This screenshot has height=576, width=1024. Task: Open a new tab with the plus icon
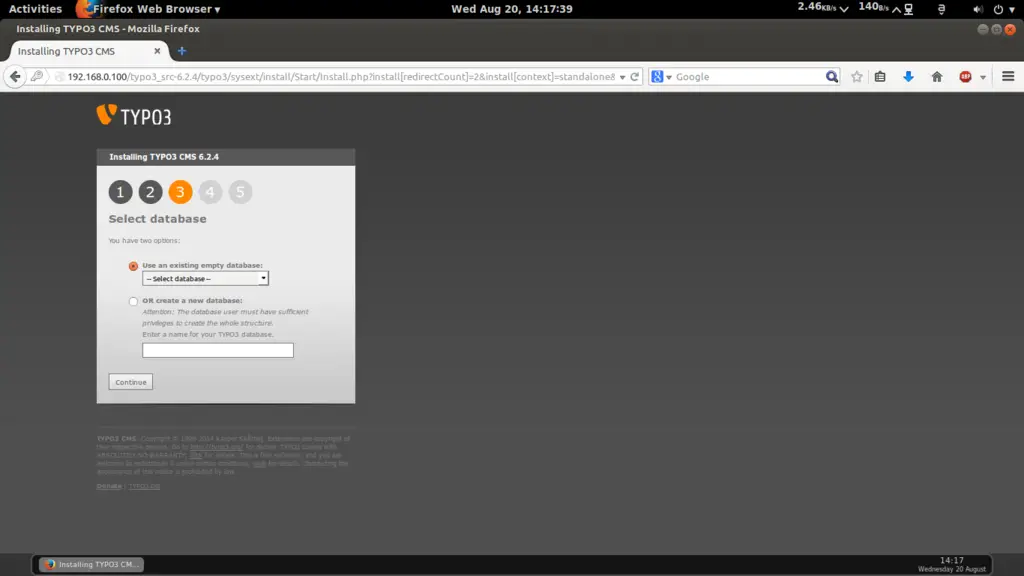pos(182,51)
